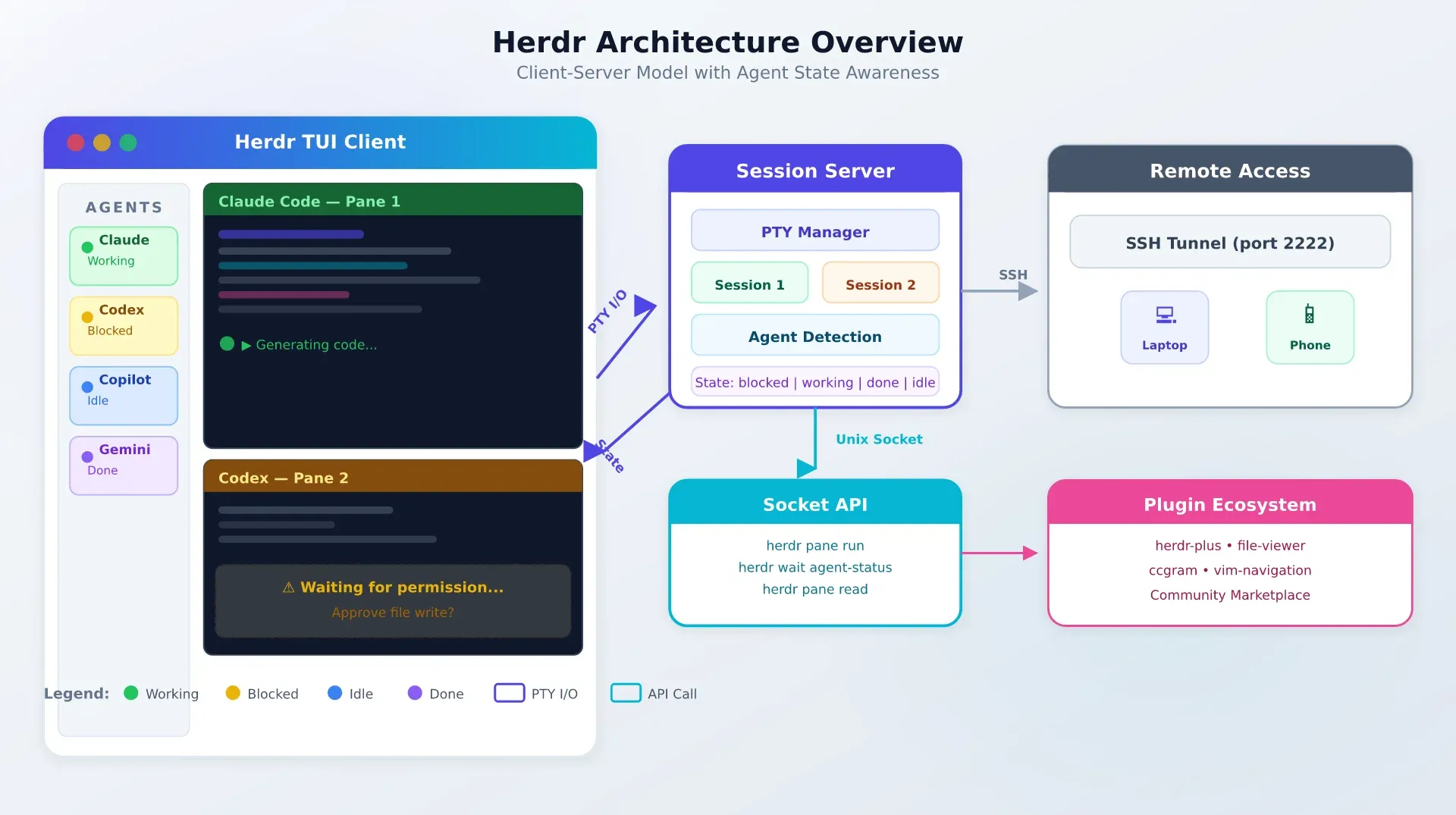1456x815 pixels.
Task: Click the Agent Detection box
Action: [815, 335]
